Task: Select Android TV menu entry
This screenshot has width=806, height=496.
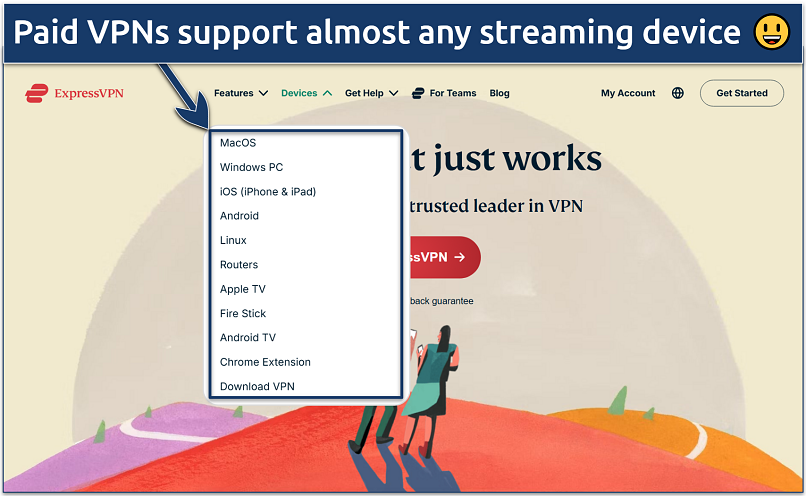Action: point(248,338)
